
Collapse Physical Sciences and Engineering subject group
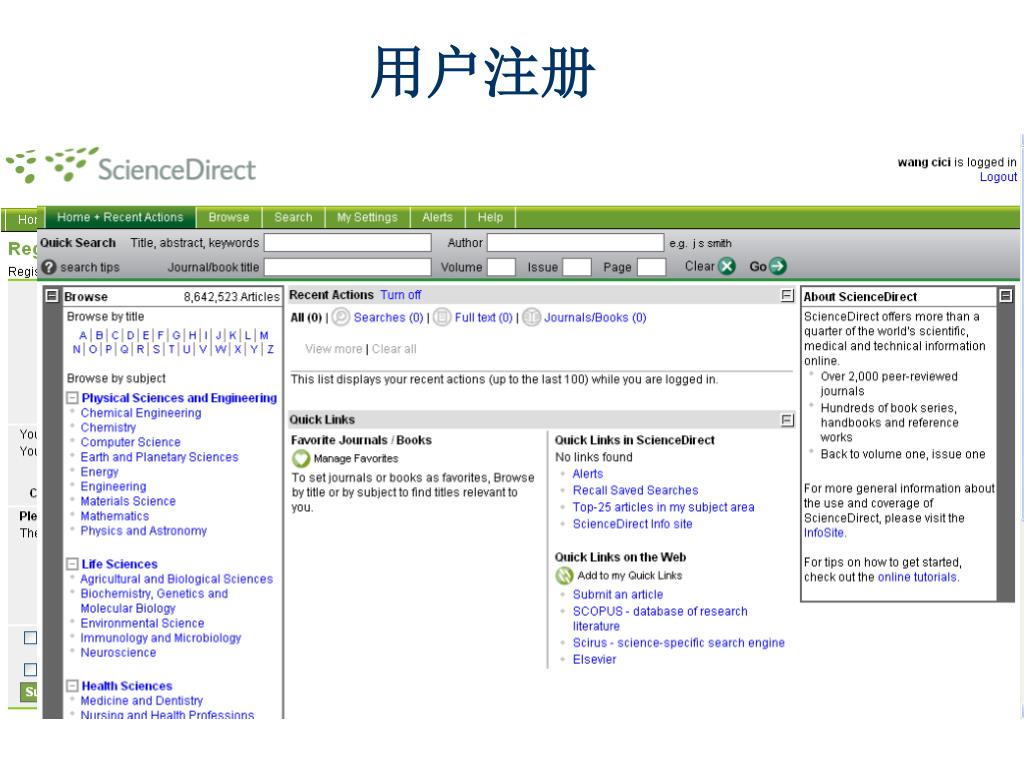[x=72, y=398]
